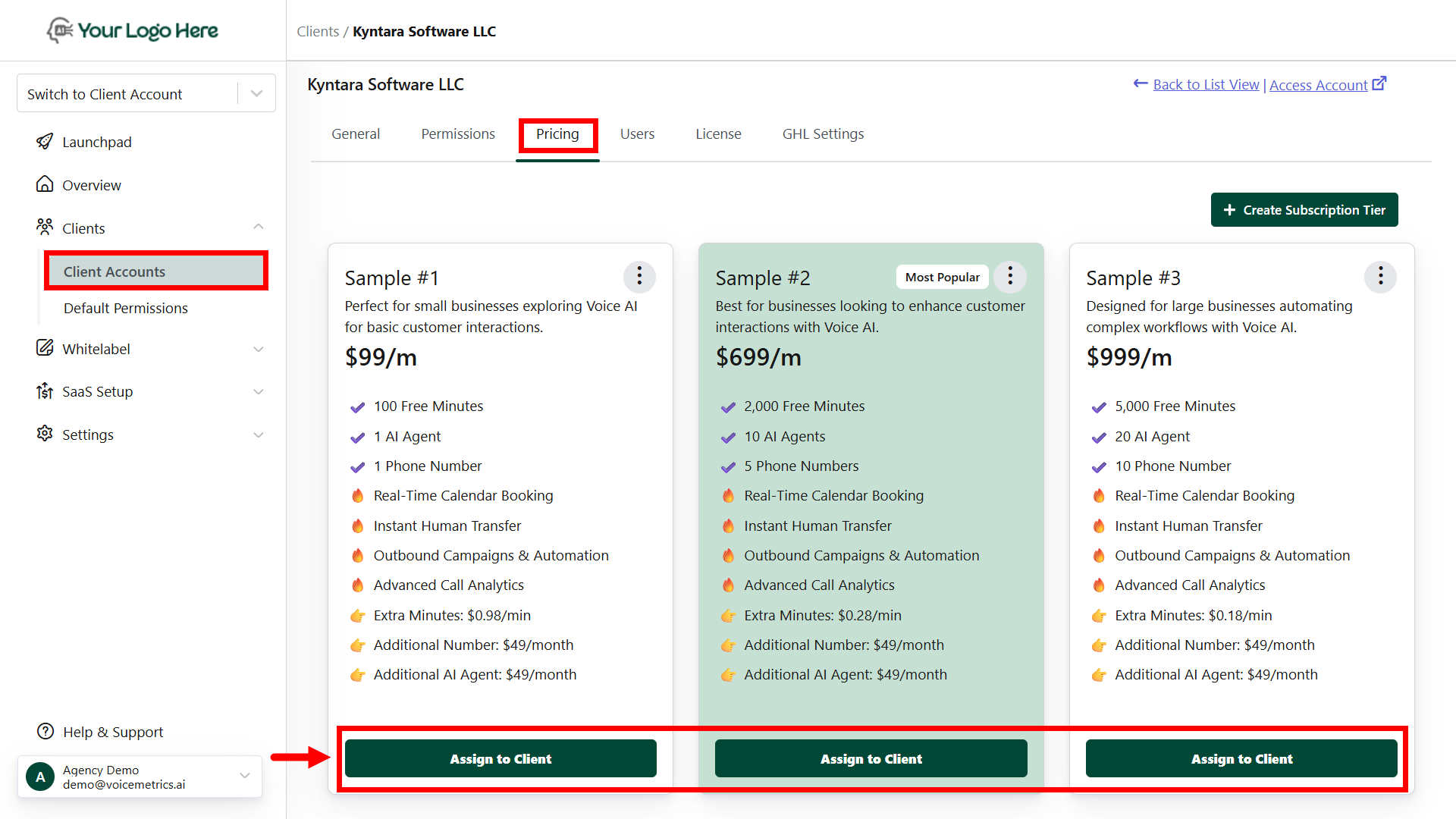Click Create Subscription Tier button
The image size is (1456, 819).
1304,210
